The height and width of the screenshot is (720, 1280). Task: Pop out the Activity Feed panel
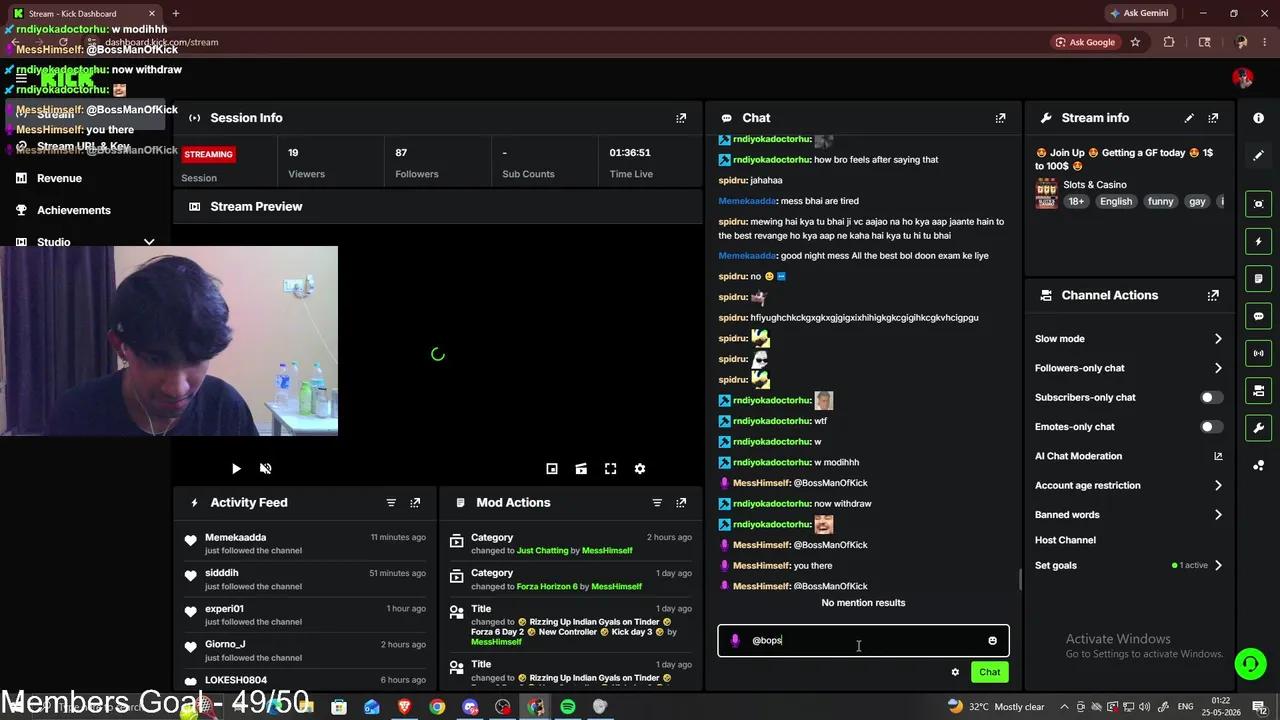point(415,503)
